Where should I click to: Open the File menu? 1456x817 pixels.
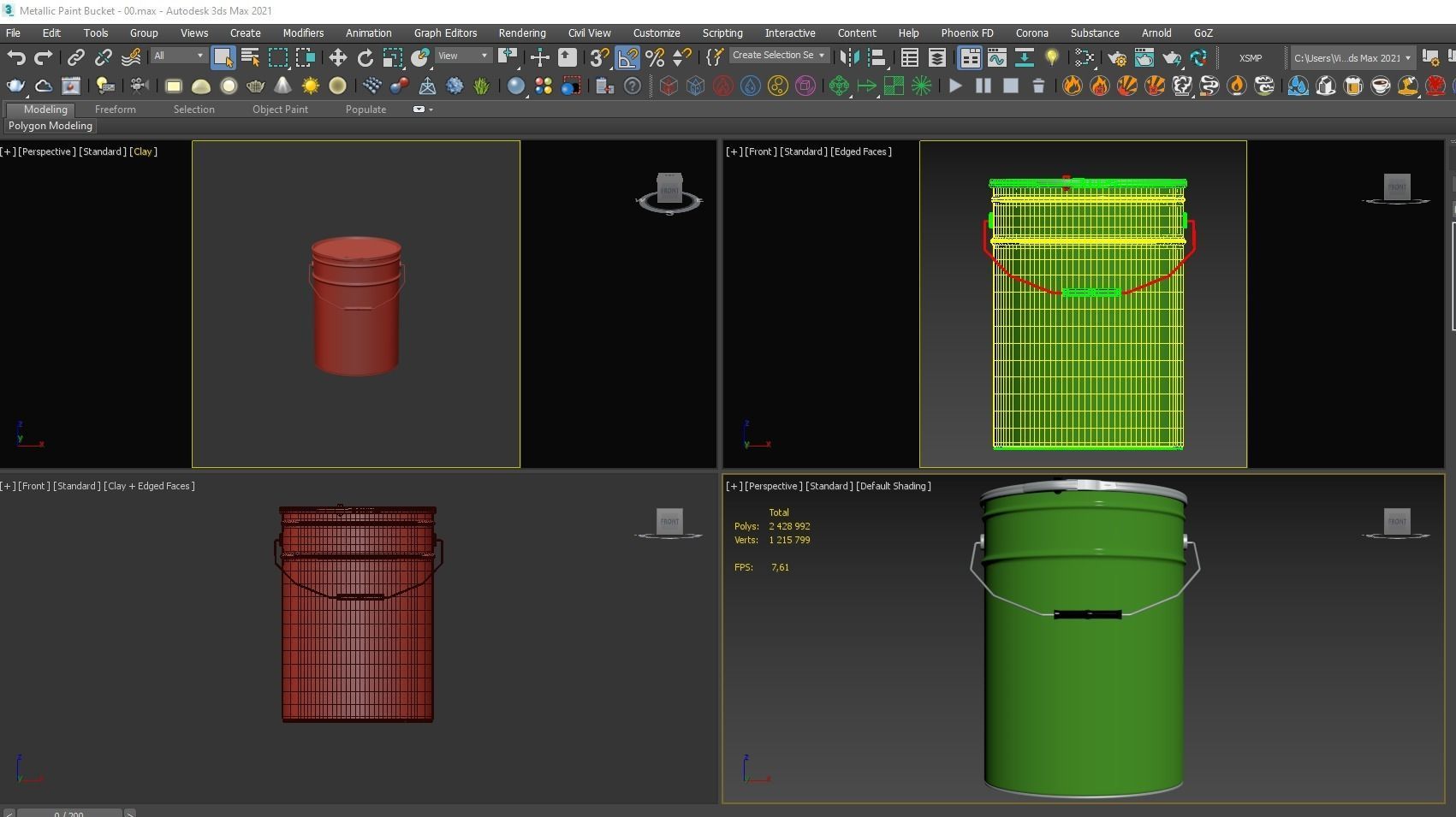[x=14, y=33]
